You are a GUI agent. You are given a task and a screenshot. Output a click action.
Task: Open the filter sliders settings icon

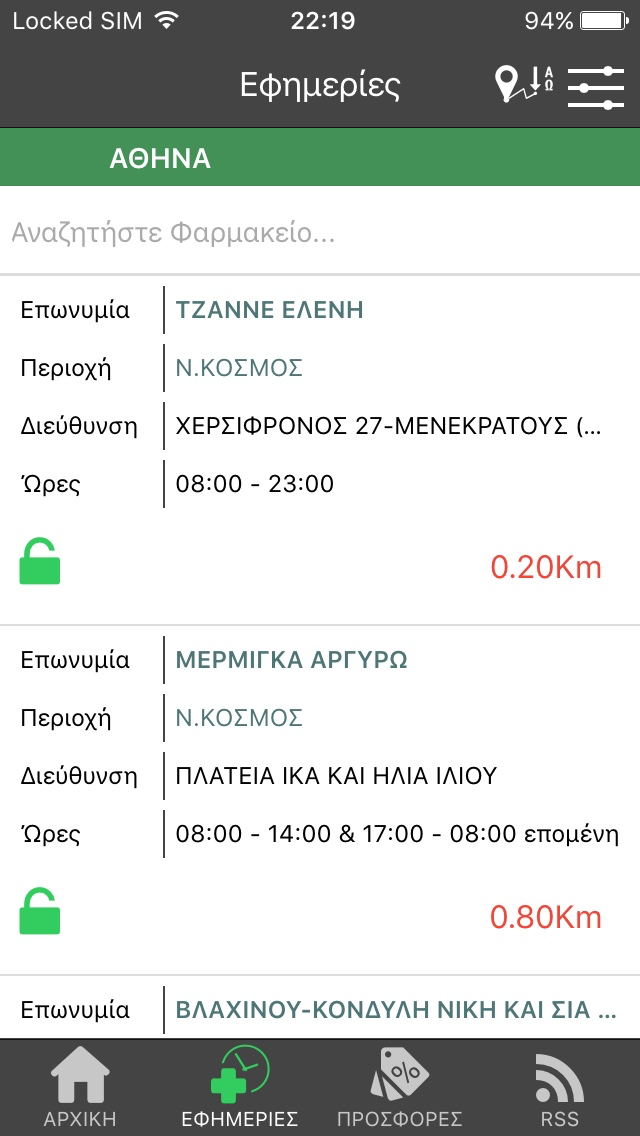pyautogui.click(x=596, y=86)
